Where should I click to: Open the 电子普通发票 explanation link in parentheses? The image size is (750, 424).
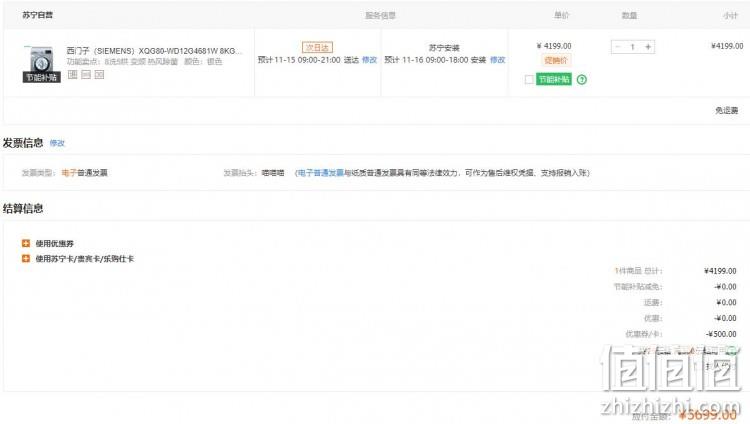point(321,173)
